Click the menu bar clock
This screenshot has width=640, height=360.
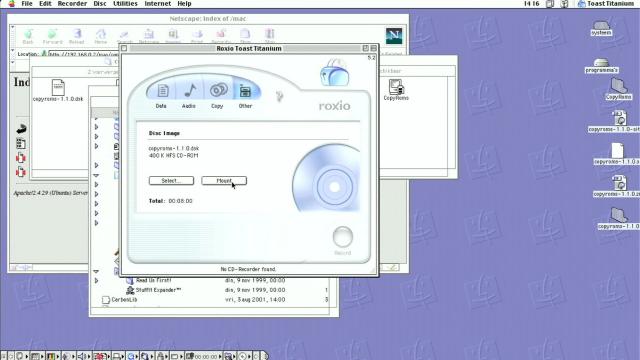(531, 4)
